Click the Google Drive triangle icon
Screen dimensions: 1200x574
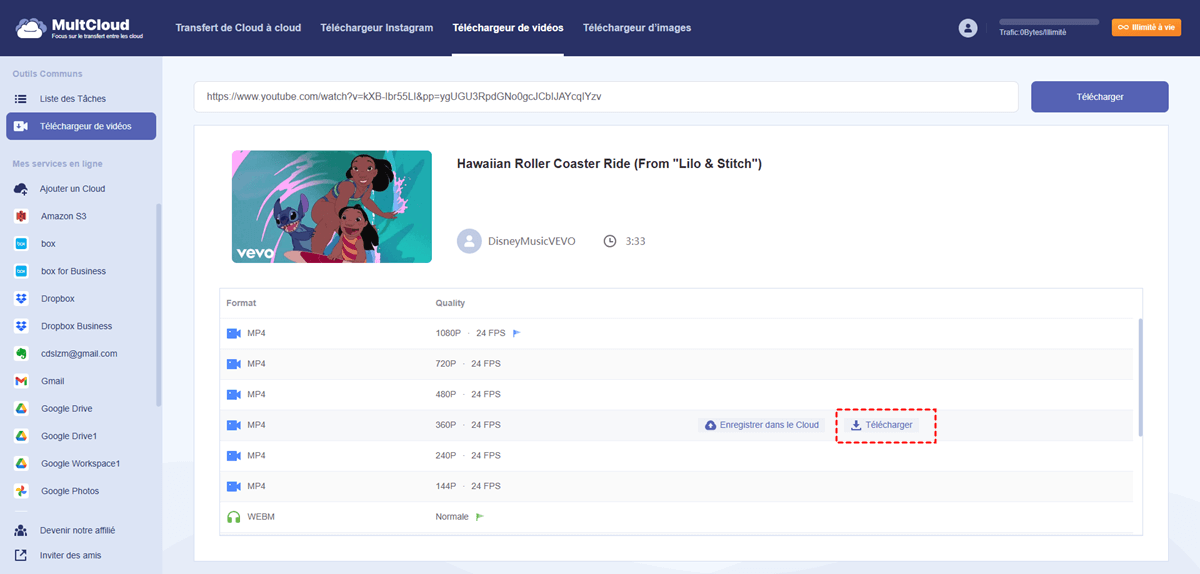coord(20,409)
